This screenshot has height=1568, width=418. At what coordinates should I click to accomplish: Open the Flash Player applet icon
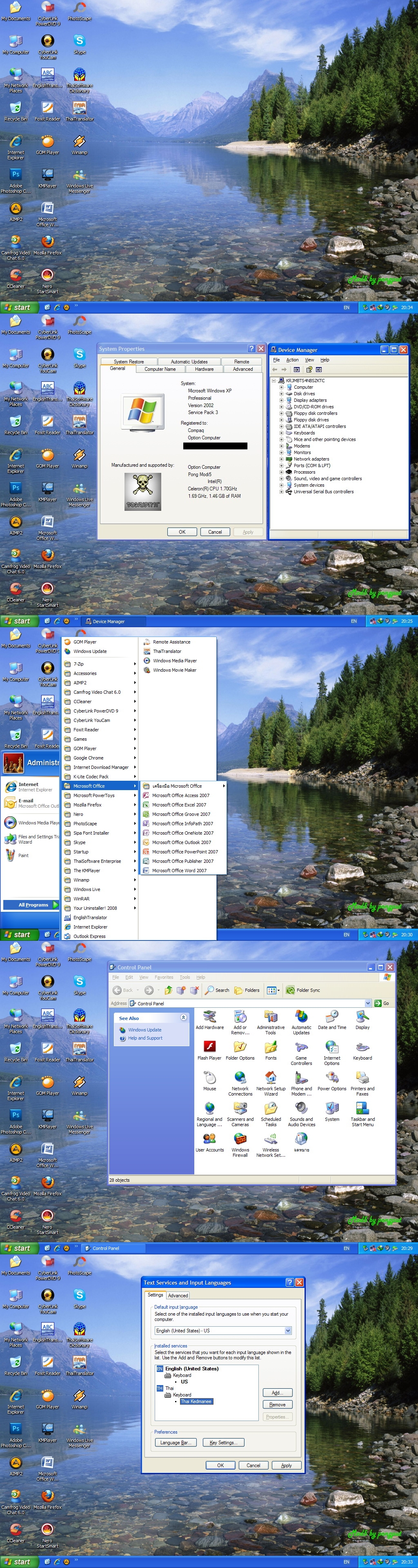click(209, 1051)
